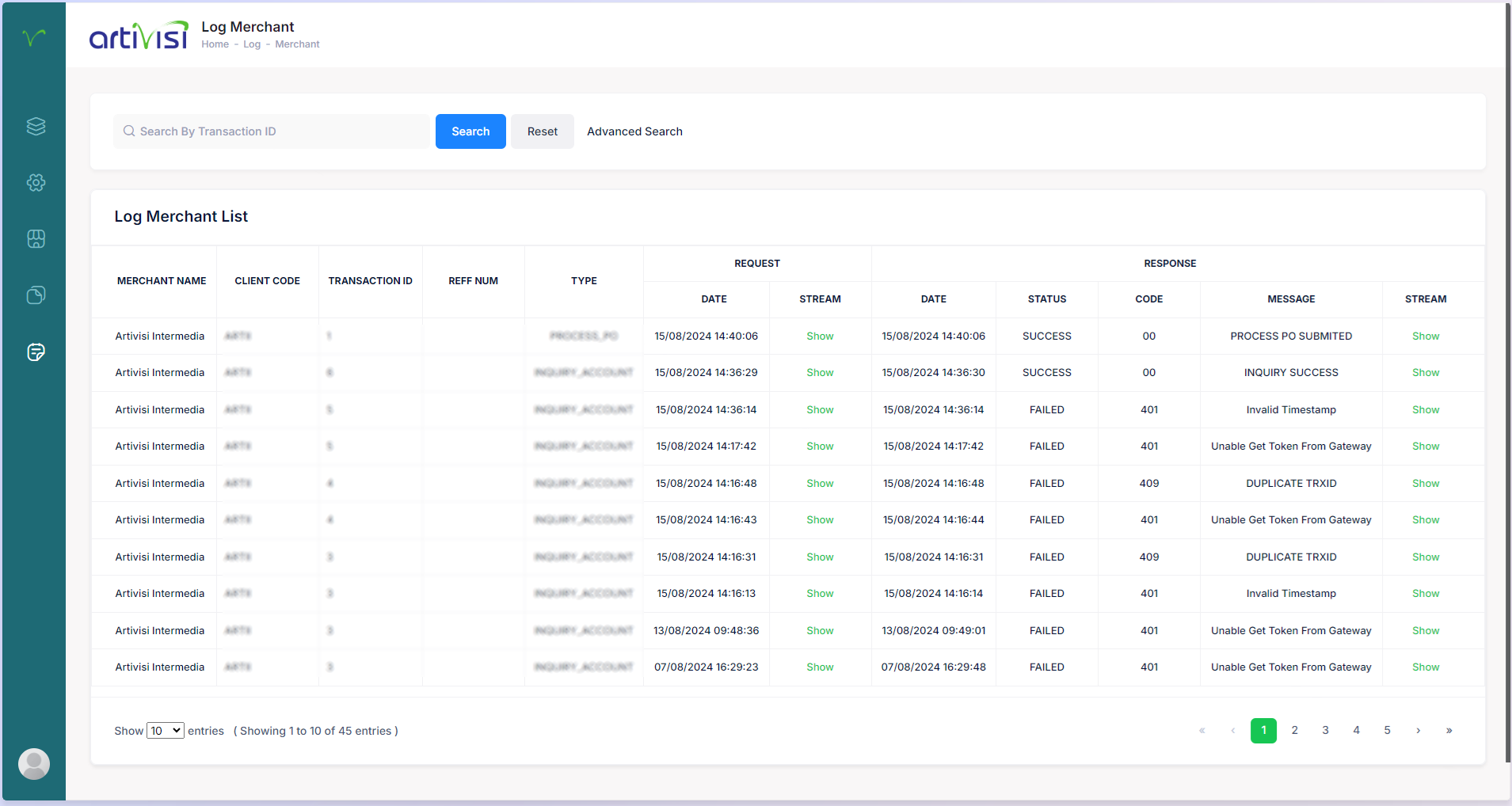The image size is (1512, 806).
Task: Open Log in the breadcrumb trail
Action: [x=251, y=44]
